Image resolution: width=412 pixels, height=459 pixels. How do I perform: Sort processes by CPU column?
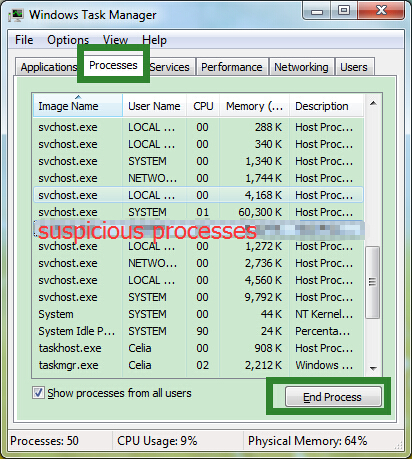click(203, 106)
